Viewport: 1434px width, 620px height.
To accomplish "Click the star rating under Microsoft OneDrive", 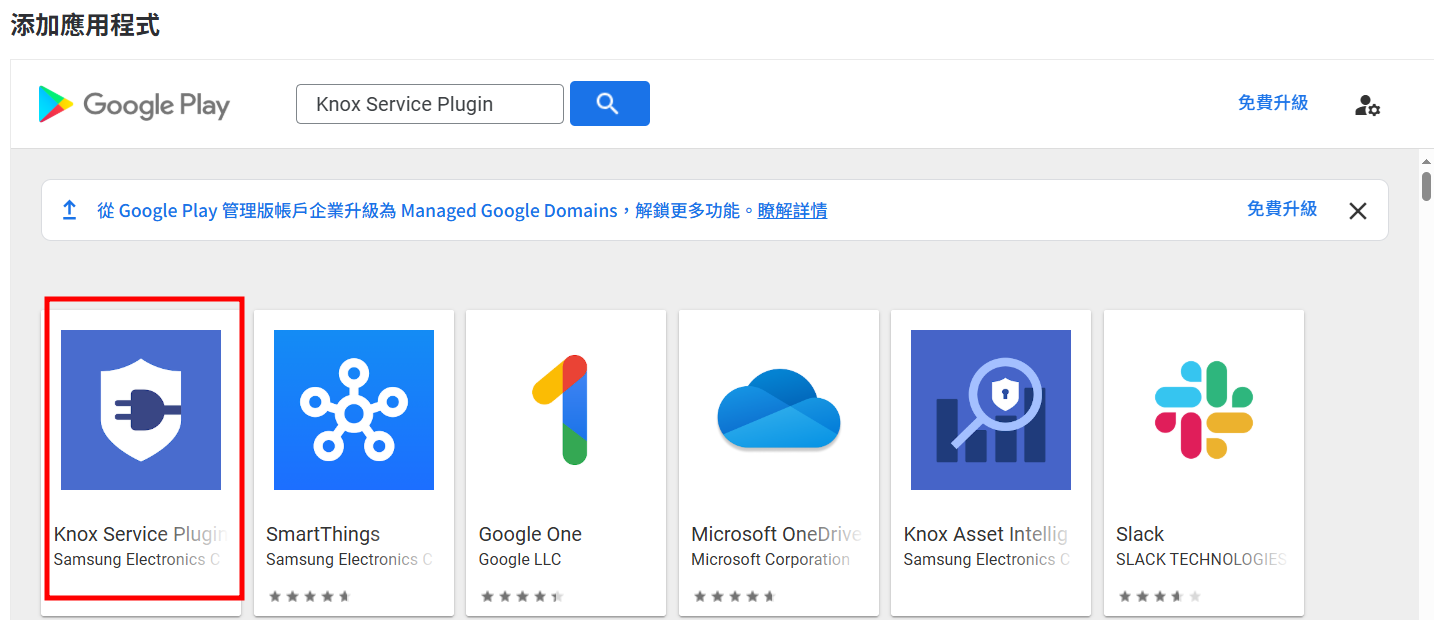I will [x=734, y=597].
